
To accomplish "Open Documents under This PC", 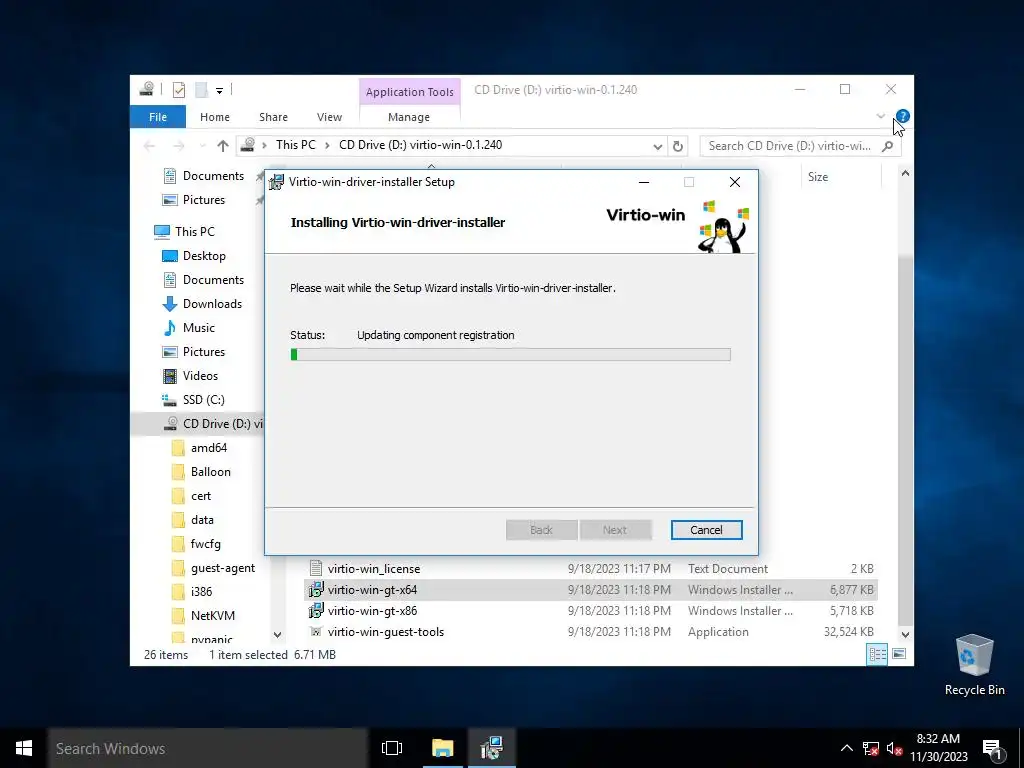I will (213, 280).
